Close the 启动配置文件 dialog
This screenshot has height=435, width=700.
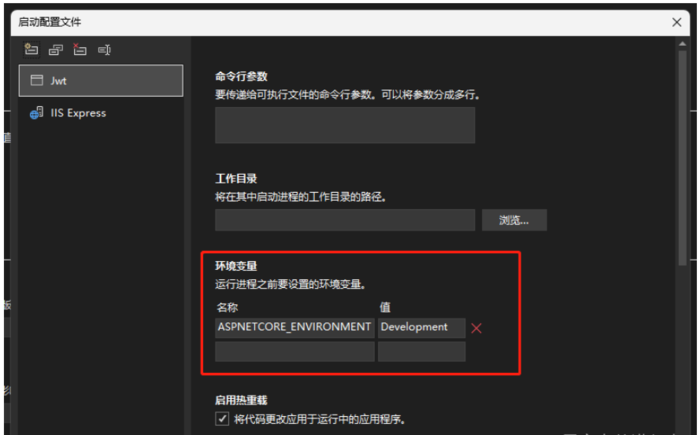[x=677, y=22]
